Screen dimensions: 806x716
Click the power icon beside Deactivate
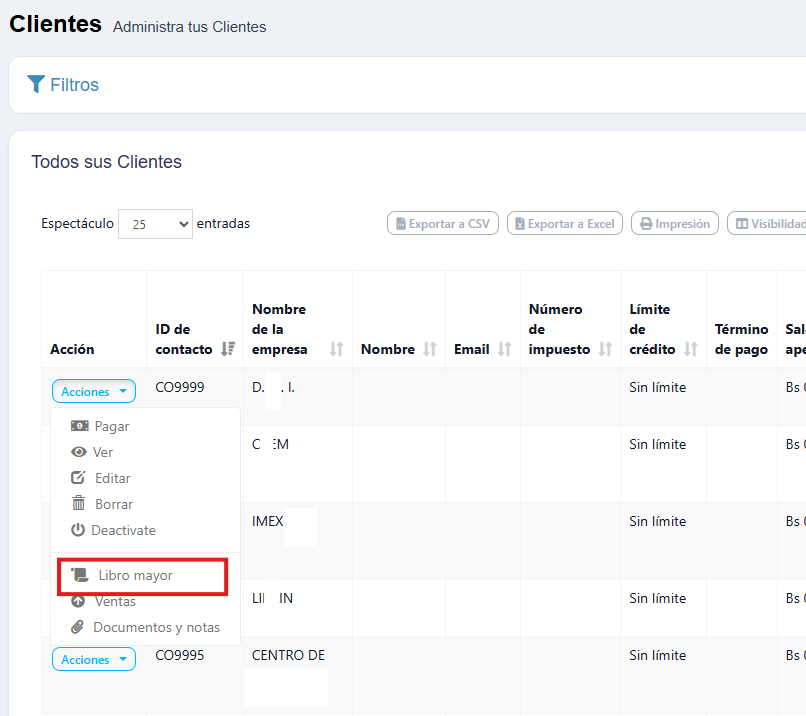(78, 530)
